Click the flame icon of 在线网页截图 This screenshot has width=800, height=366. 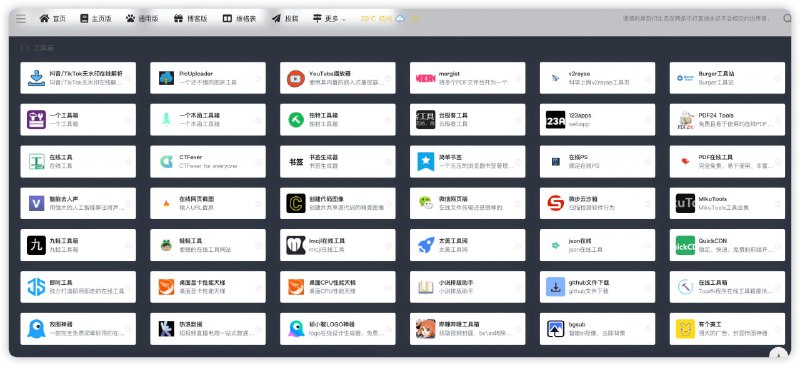pyautogui.click(x=166, y=203)
